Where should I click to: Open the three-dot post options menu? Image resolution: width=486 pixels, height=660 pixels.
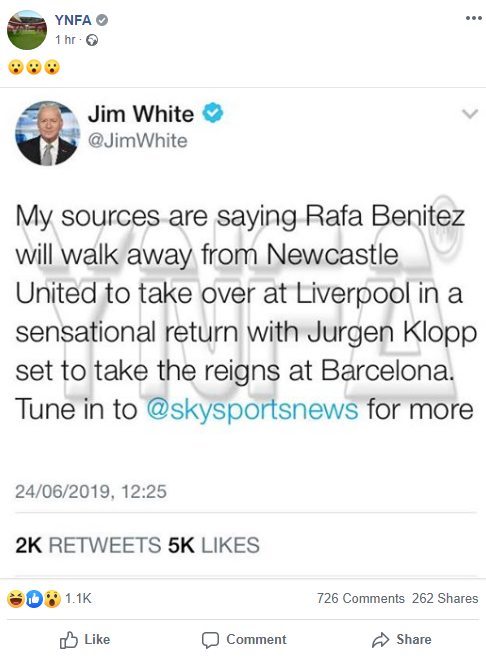point(473,18)
